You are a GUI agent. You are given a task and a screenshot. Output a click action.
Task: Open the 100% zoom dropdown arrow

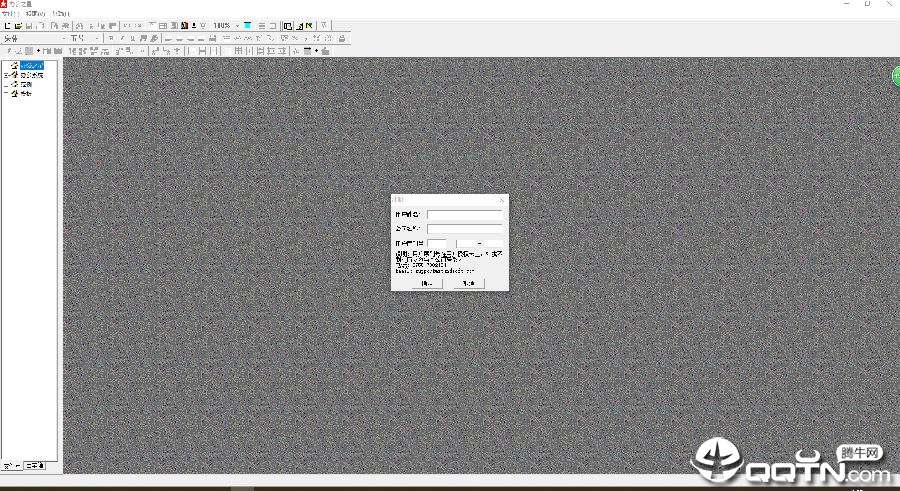tap(237, 26)
